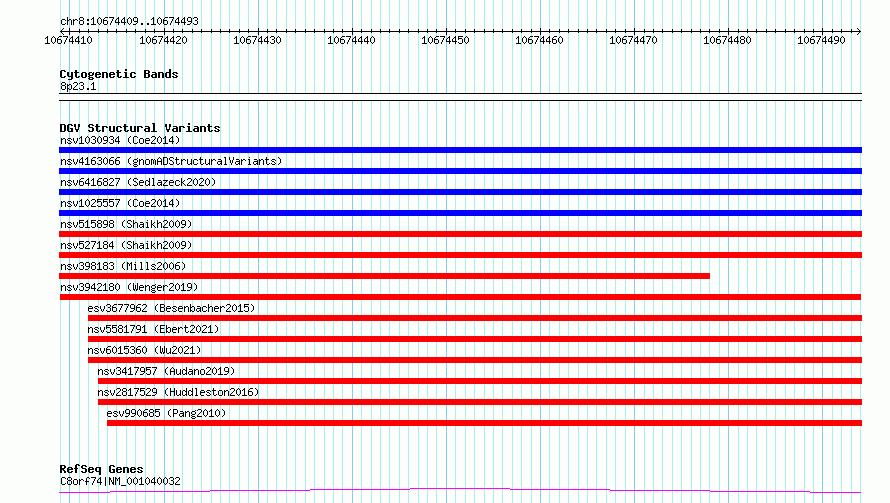The height and width of the screenshot is (503, 890).
Task: Click red bar below esv990685
Action: [485, 423]
